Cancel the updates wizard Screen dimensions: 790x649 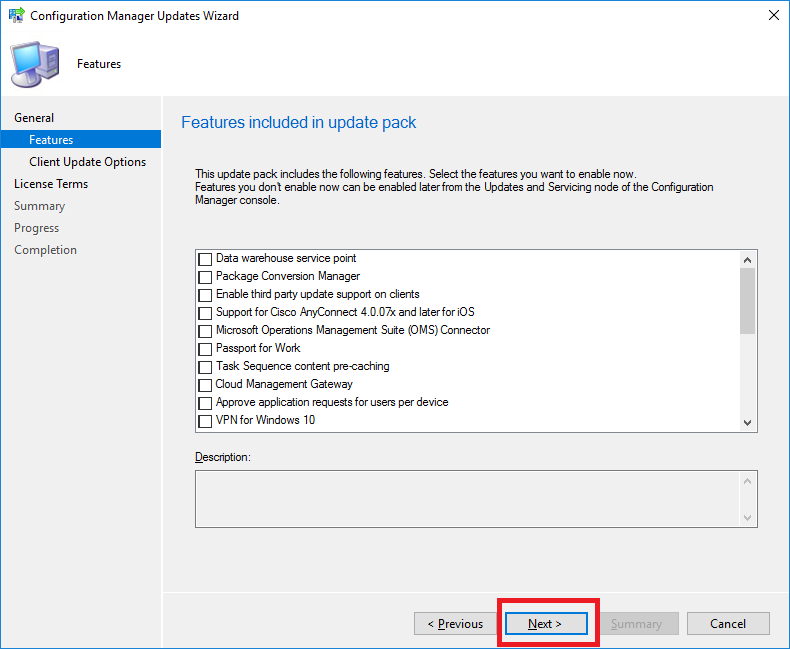728,624
